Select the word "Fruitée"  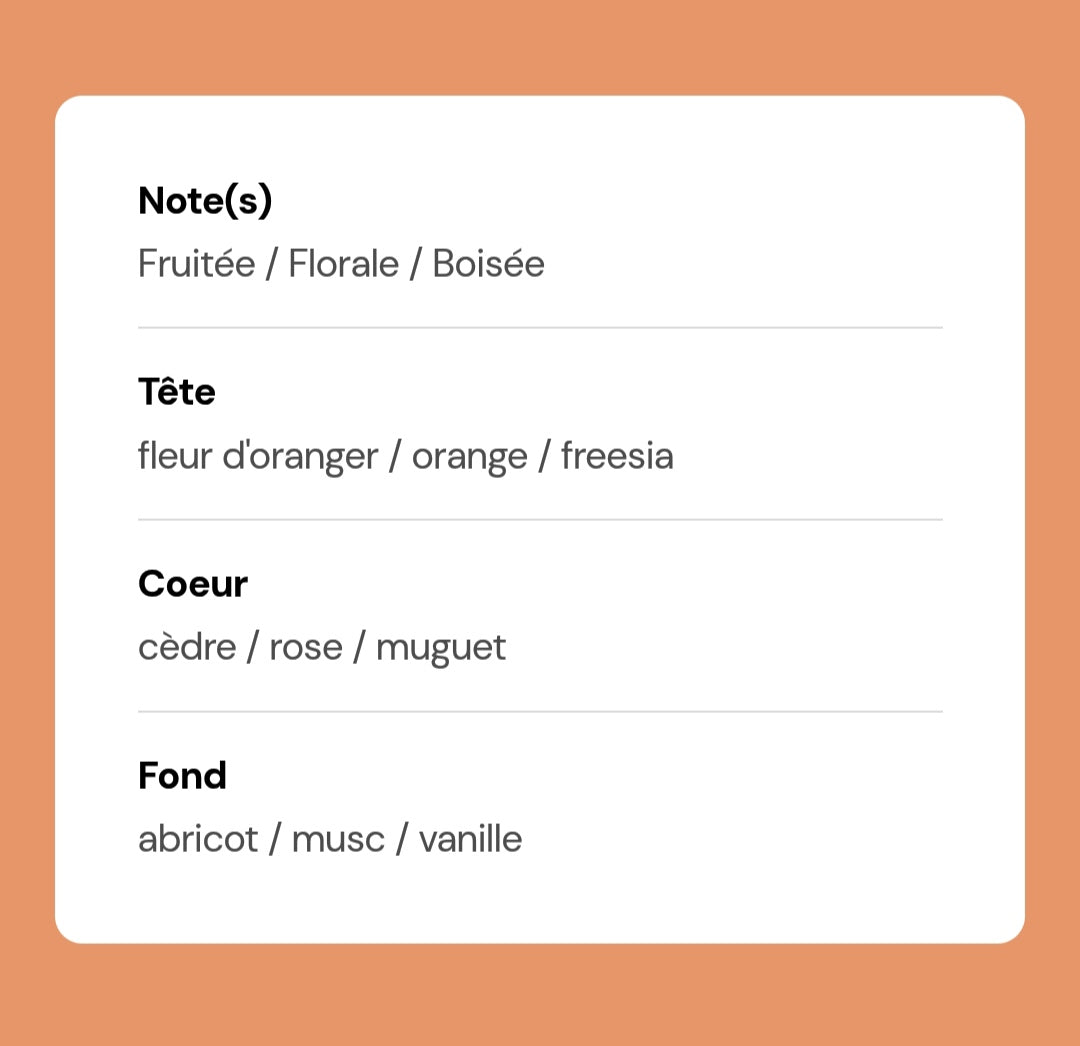(197, 264)
